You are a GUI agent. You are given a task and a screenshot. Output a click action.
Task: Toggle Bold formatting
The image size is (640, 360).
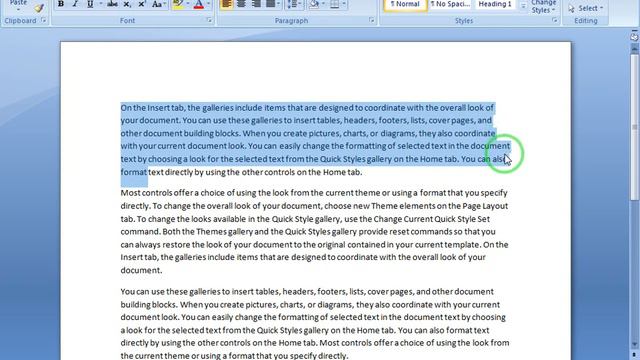click(x=61, y=4)
